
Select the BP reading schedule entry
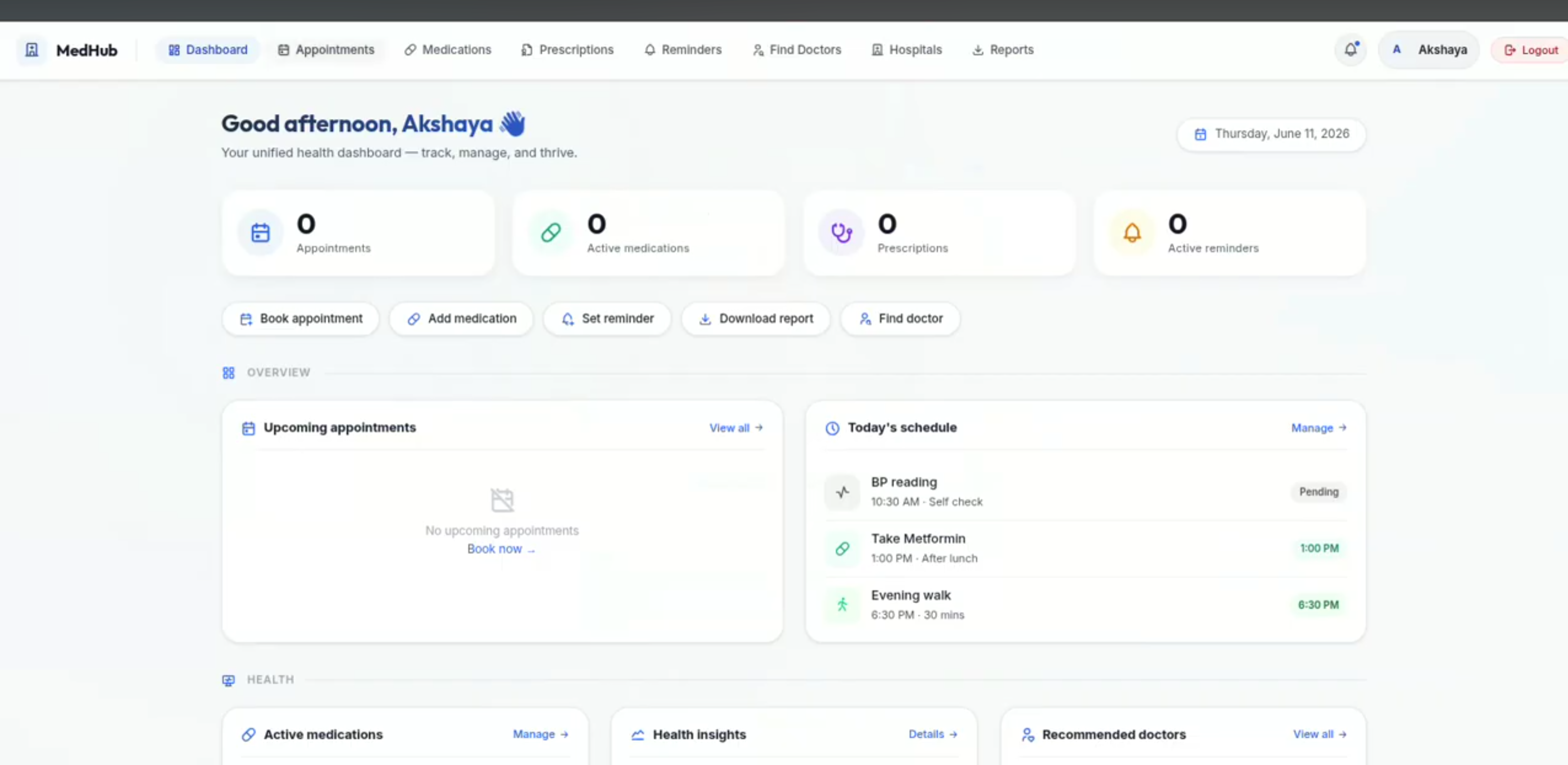[1085, 492]
